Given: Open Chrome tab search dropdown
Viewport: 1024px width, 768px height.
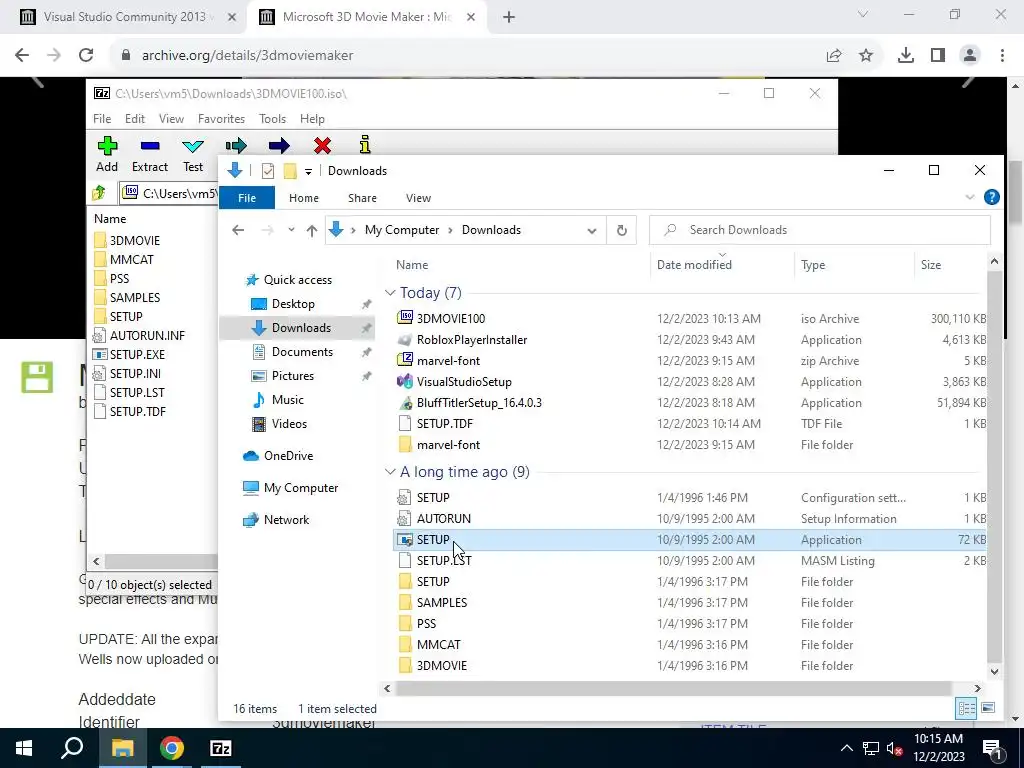Looking at the screenshot, I should pyautogui.click(x=863, y=15).
